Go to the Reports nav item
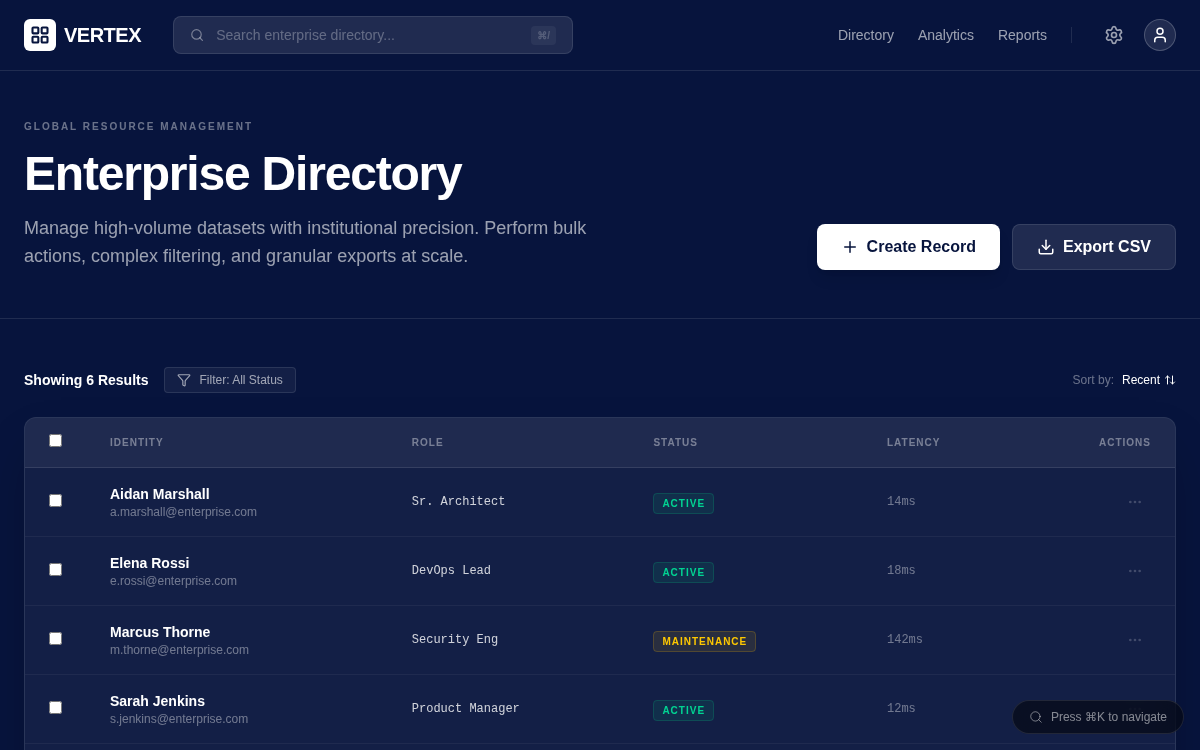Viewport: 1200px width, 750px height. click(1022, 35)
